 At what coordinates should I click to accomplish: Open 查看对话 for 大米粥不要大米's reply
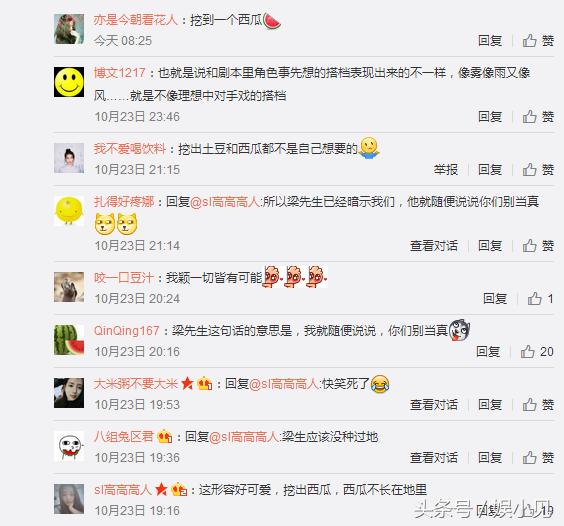coord(434,405)
